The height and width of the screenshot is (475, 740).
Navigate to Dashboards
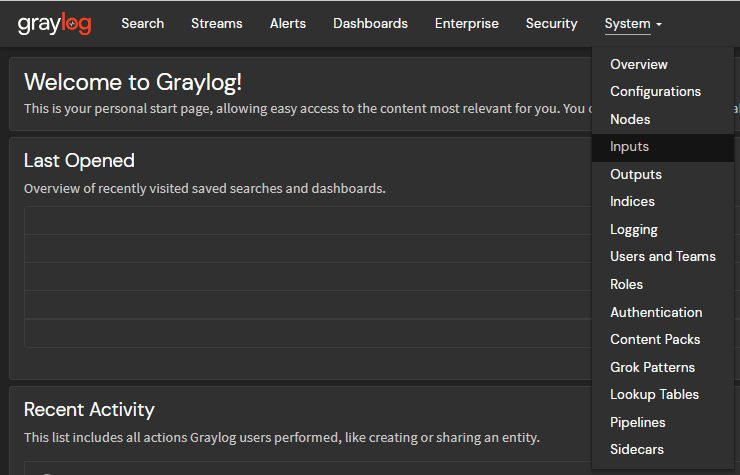tap(370, 23)
